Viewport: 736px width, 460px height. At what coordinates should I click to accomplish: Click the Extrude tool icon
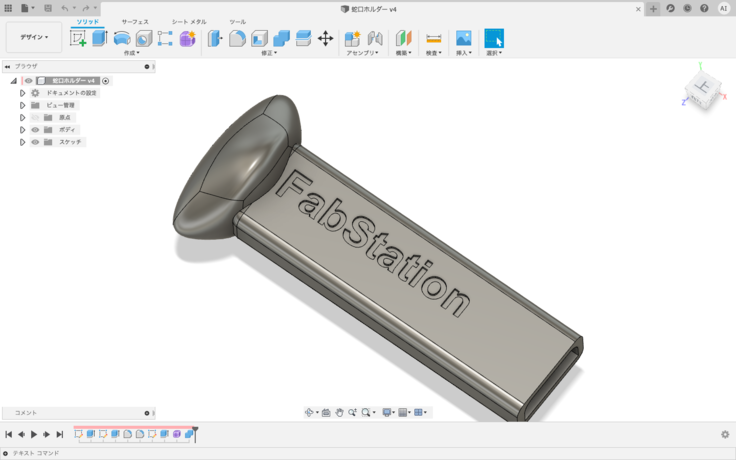pos(100,38)
